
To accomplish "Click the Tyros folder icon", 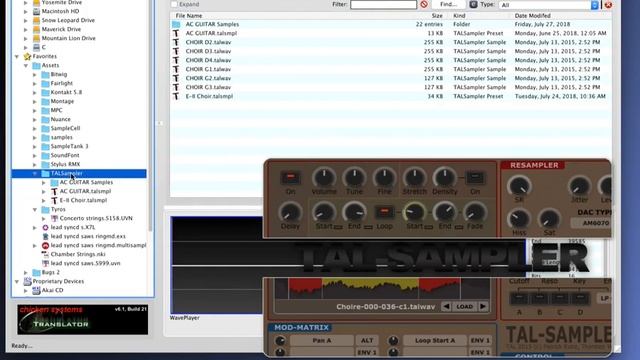I will click(x=45, y=209).
